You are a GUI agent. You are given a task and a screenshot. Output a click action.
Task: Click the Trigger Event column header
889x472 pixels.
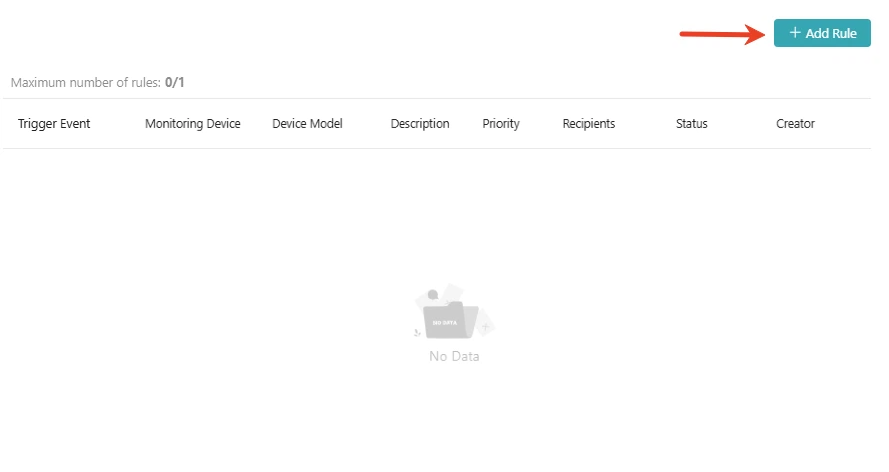tap(54, 124)
